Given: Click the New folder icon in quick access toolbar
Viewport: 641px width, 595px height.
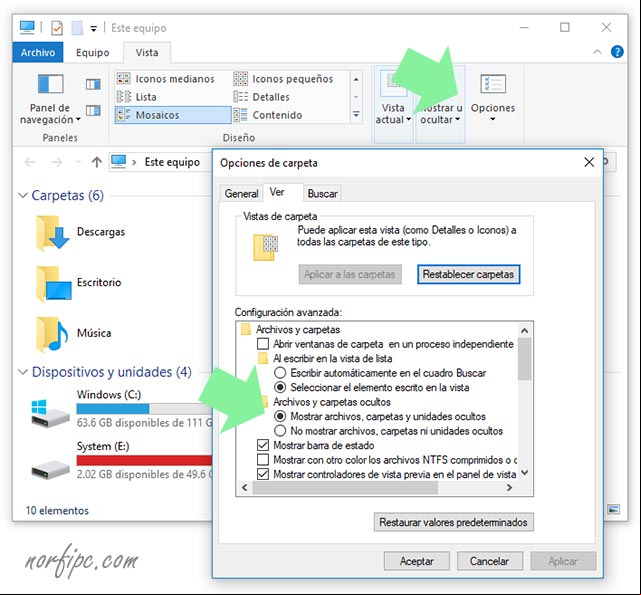Looking at the screenshot, I should (x=77, y=28).
